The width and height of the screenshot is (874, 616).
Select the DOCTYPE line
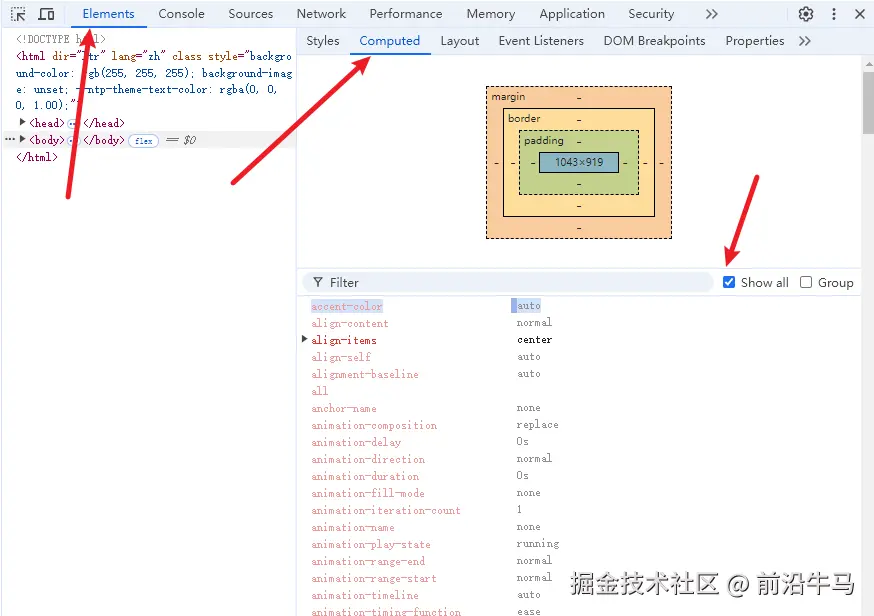point(61,39)
